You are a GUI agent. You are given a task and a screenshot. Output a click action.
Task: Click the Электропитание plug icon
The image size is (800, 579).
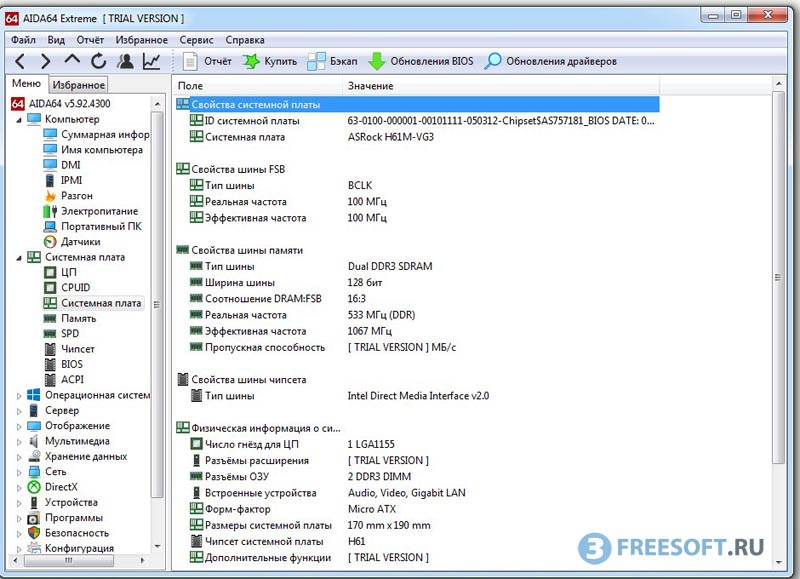click(x=50, y=211)
